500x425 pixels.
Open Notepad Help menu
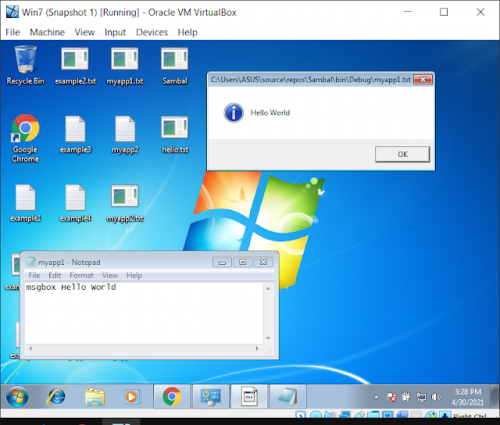[134, 275]
